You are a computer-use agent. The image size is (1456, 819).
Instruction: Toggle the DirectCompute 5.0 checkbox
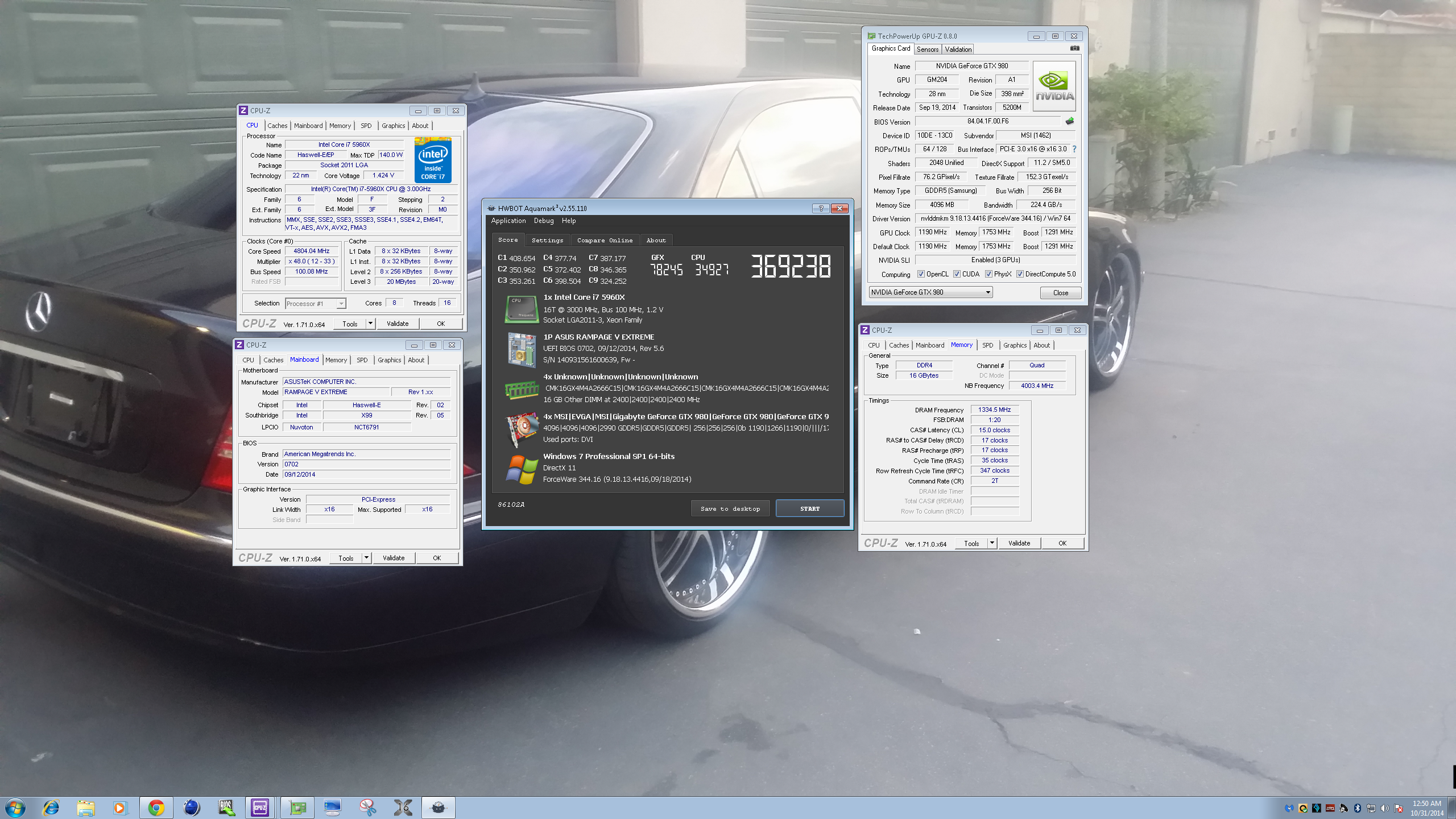pos(1020,274)
